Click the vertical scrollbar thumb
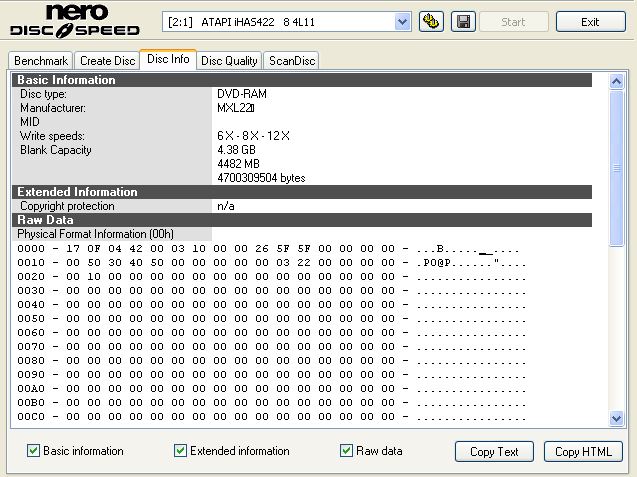 [616, 168]
